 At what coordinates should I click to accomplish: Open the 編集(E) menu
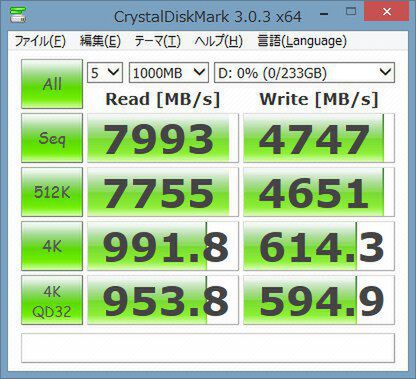point(100,41)
